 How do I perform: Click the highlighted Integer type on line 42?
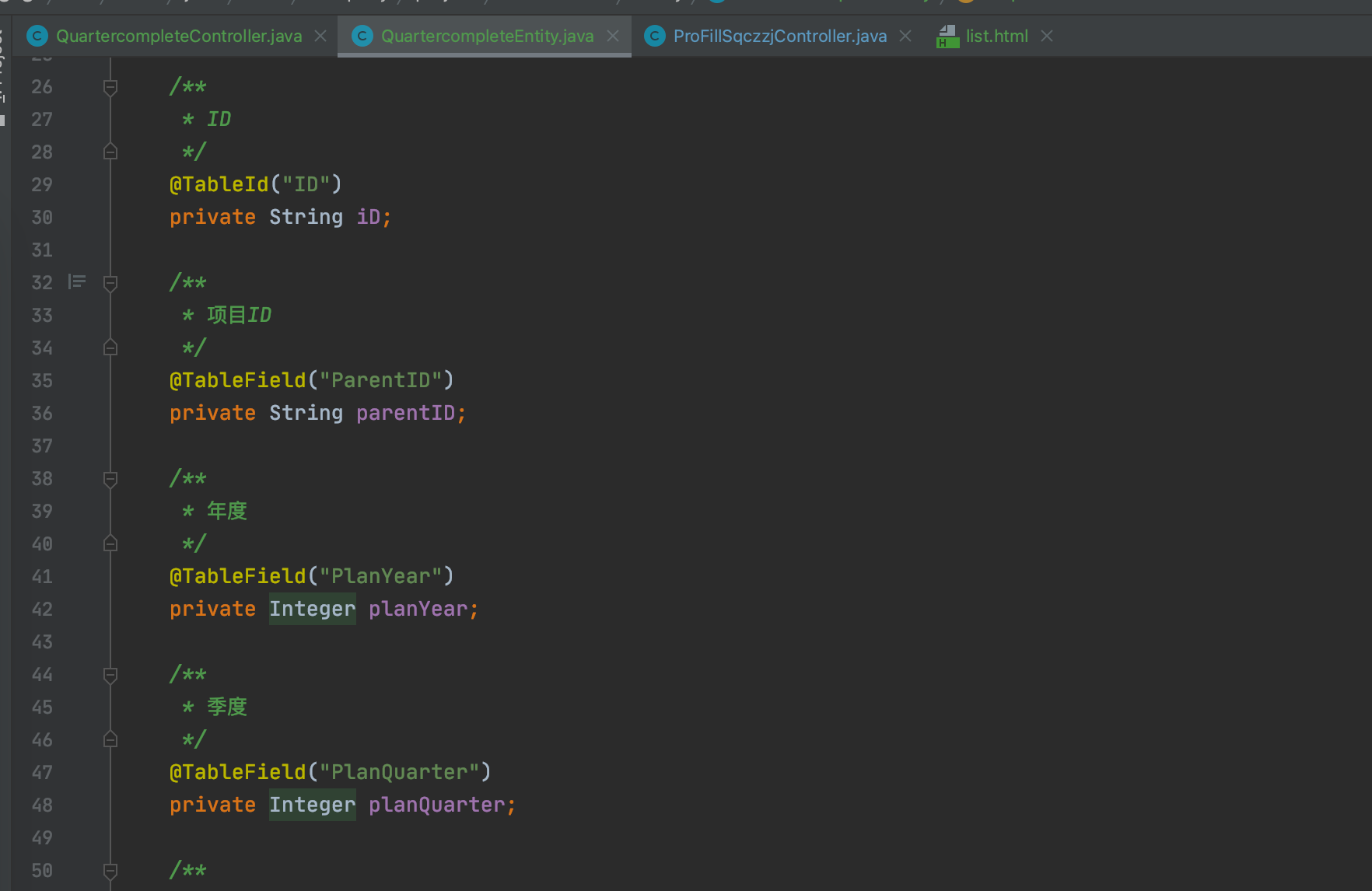point(312,609)
